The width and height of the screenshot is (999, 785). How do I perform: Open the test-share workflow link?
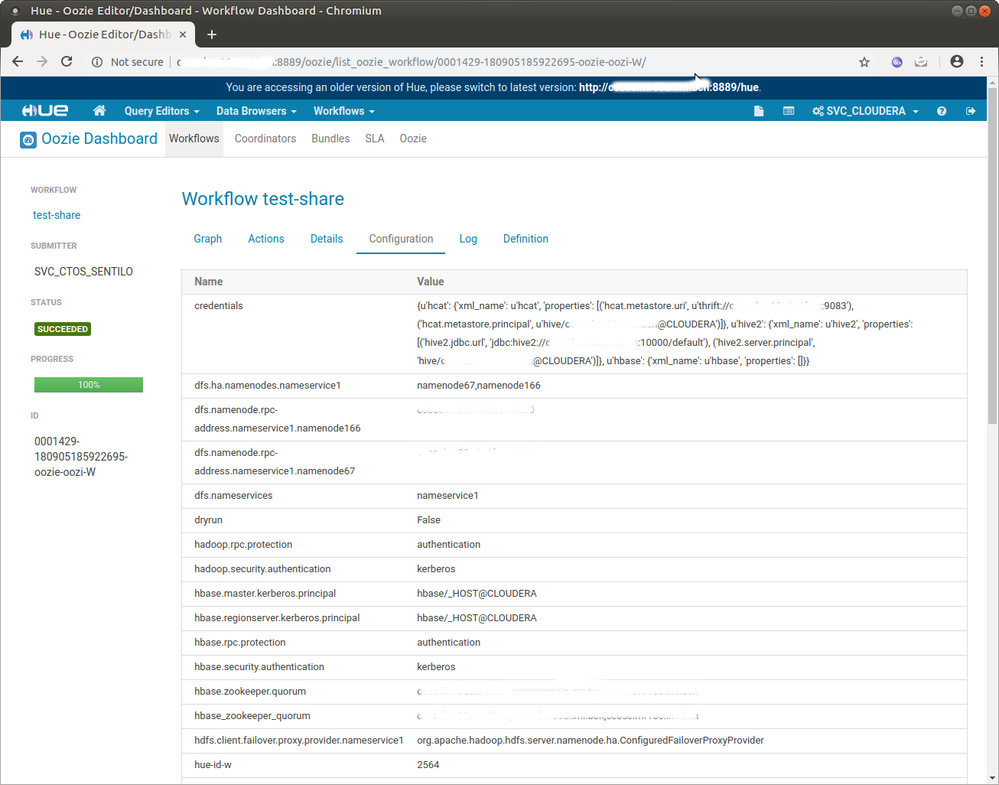click(56, 215)
